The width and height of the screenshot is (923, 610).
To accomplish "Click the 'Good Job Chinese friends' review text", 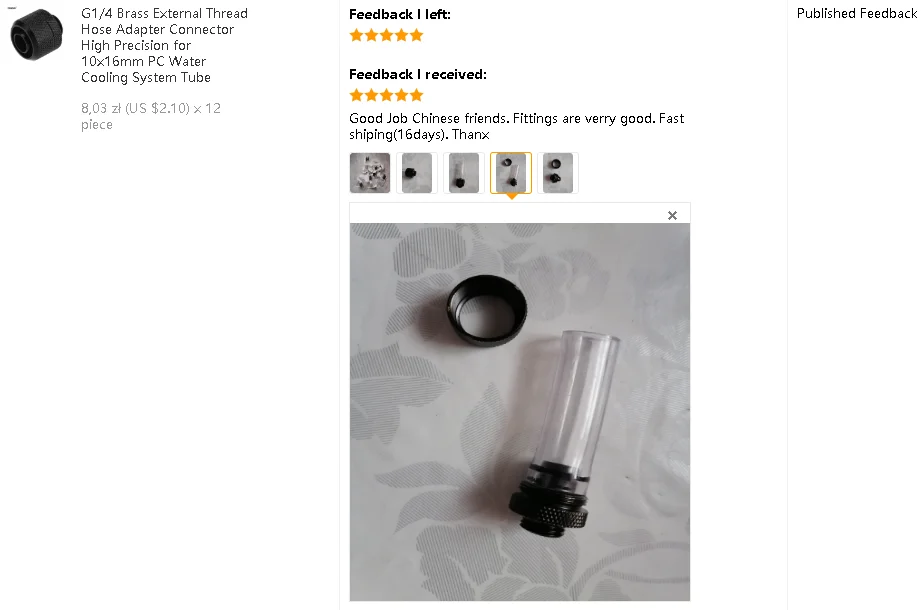I will click(x=516, y=126).
